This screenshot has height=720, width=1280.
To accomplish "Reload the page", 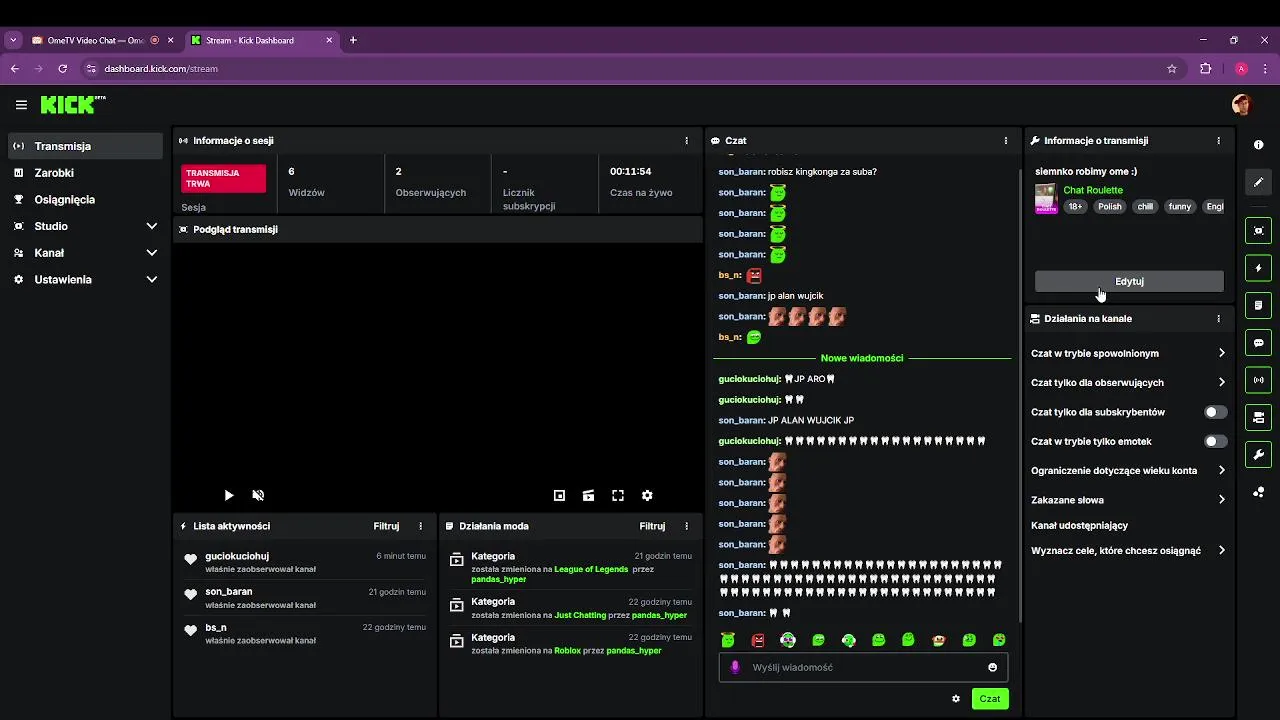I will coord(62,69).
